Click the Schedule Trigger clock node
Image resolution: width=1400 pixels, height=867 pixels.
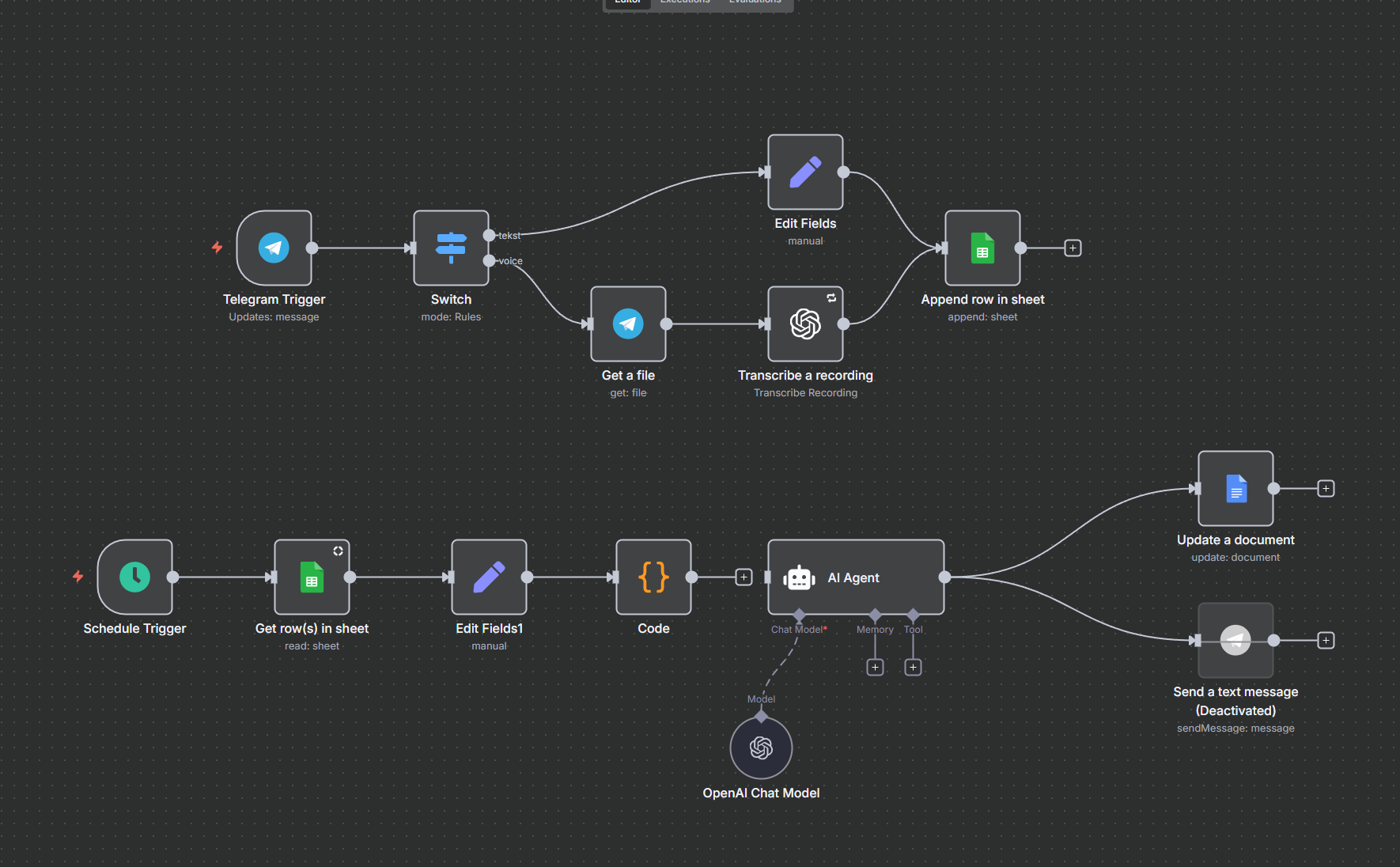tap(134, 577)
